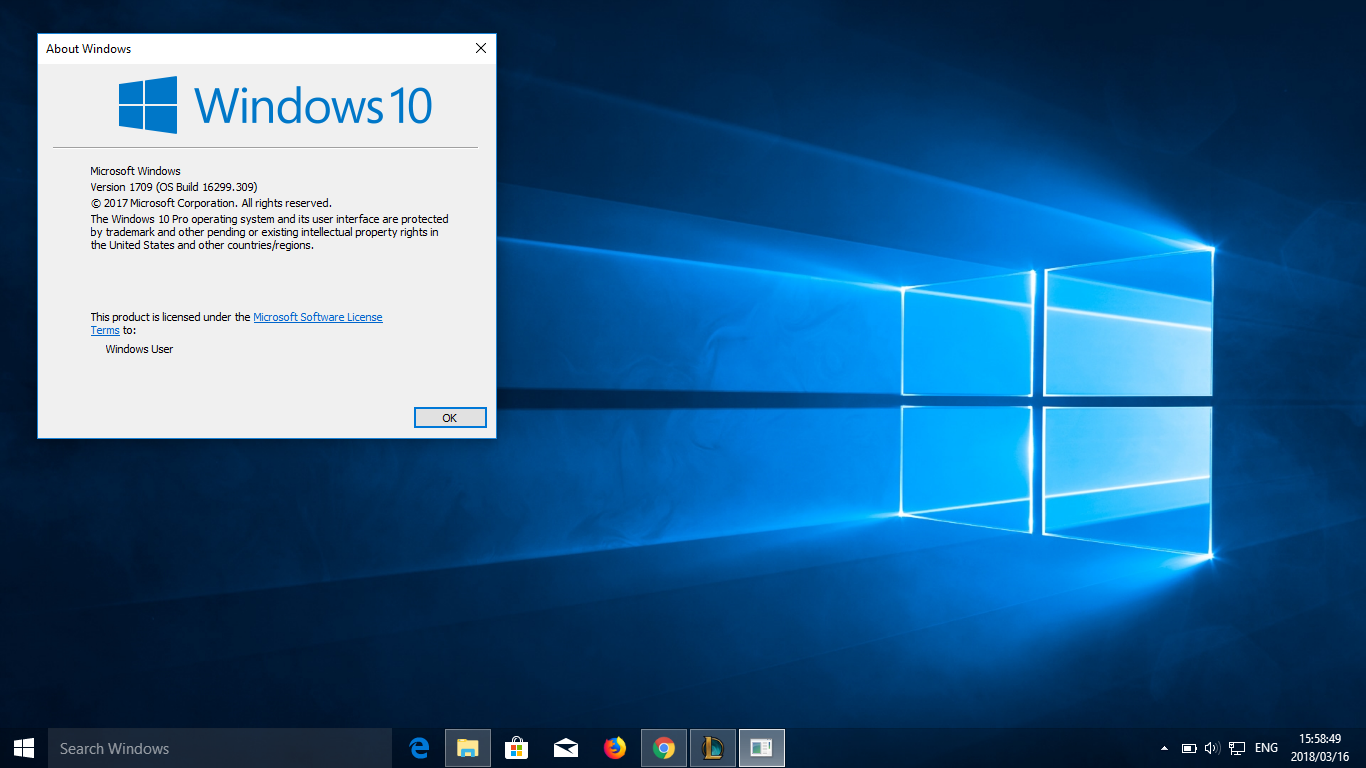Click the About Windows title bar text
This screenshot has height=768, width=1366.
(89, 49)
